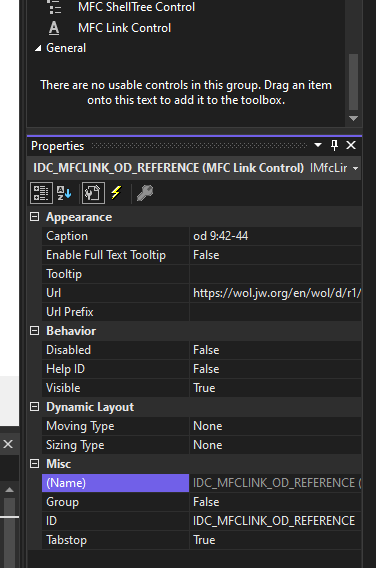The image size is (376, 568).
Task: Toggle the Visible property value True
Action: click(x=275, y=388)
